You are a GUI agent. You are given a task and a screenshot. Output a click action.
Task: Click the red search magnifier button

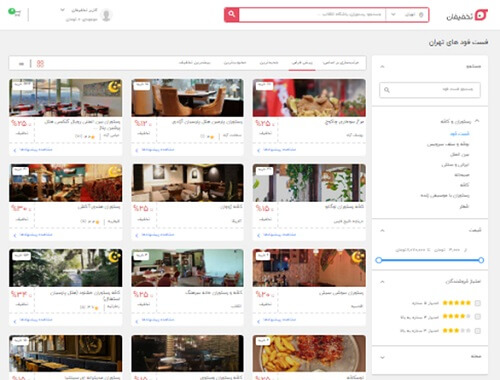click(232, 15)
